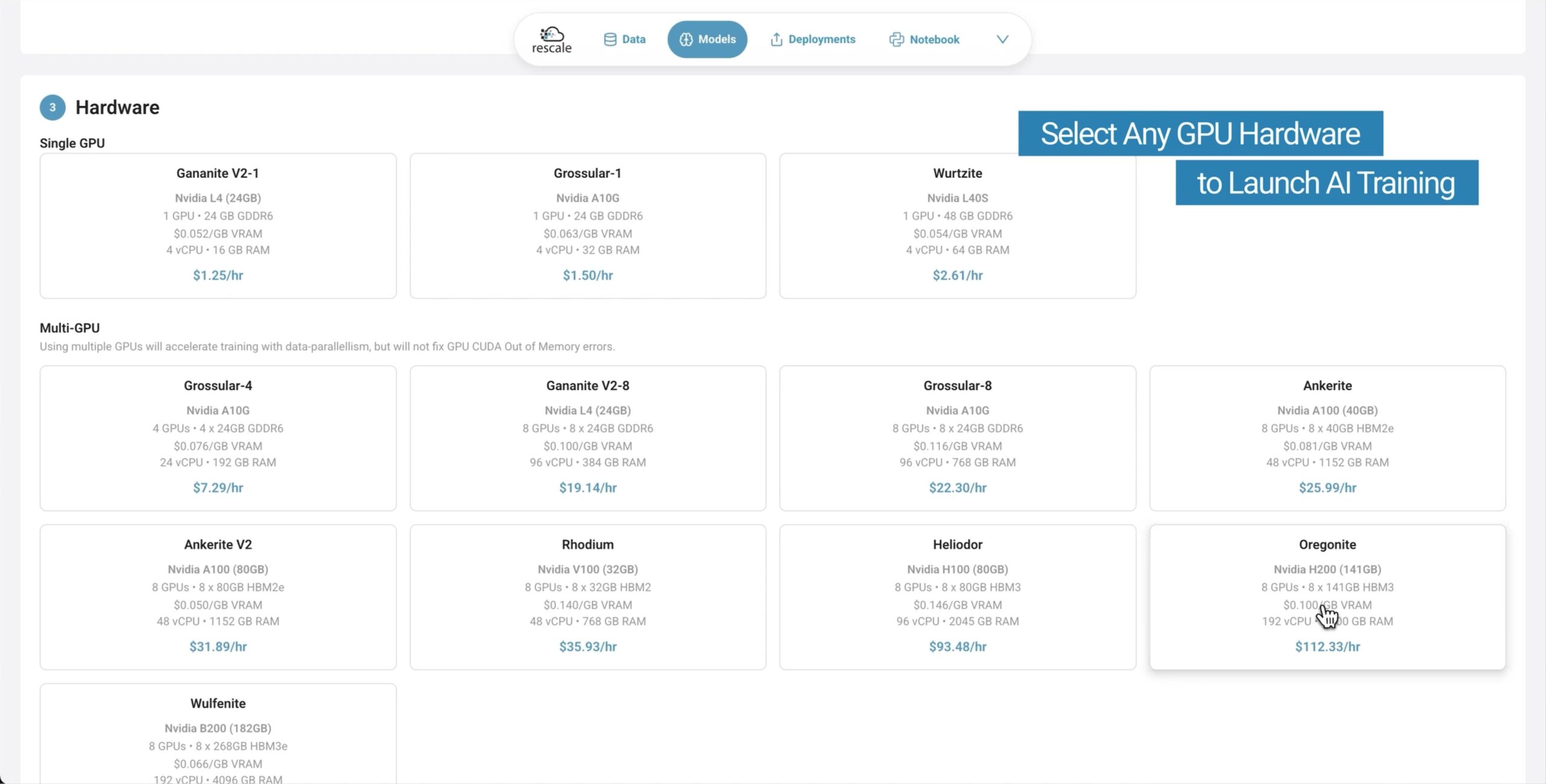This screenshot has height=784, width=1546.
Task: Click the $22.30/hr price text
Action: pyautogui.click(x=958, y=488)
